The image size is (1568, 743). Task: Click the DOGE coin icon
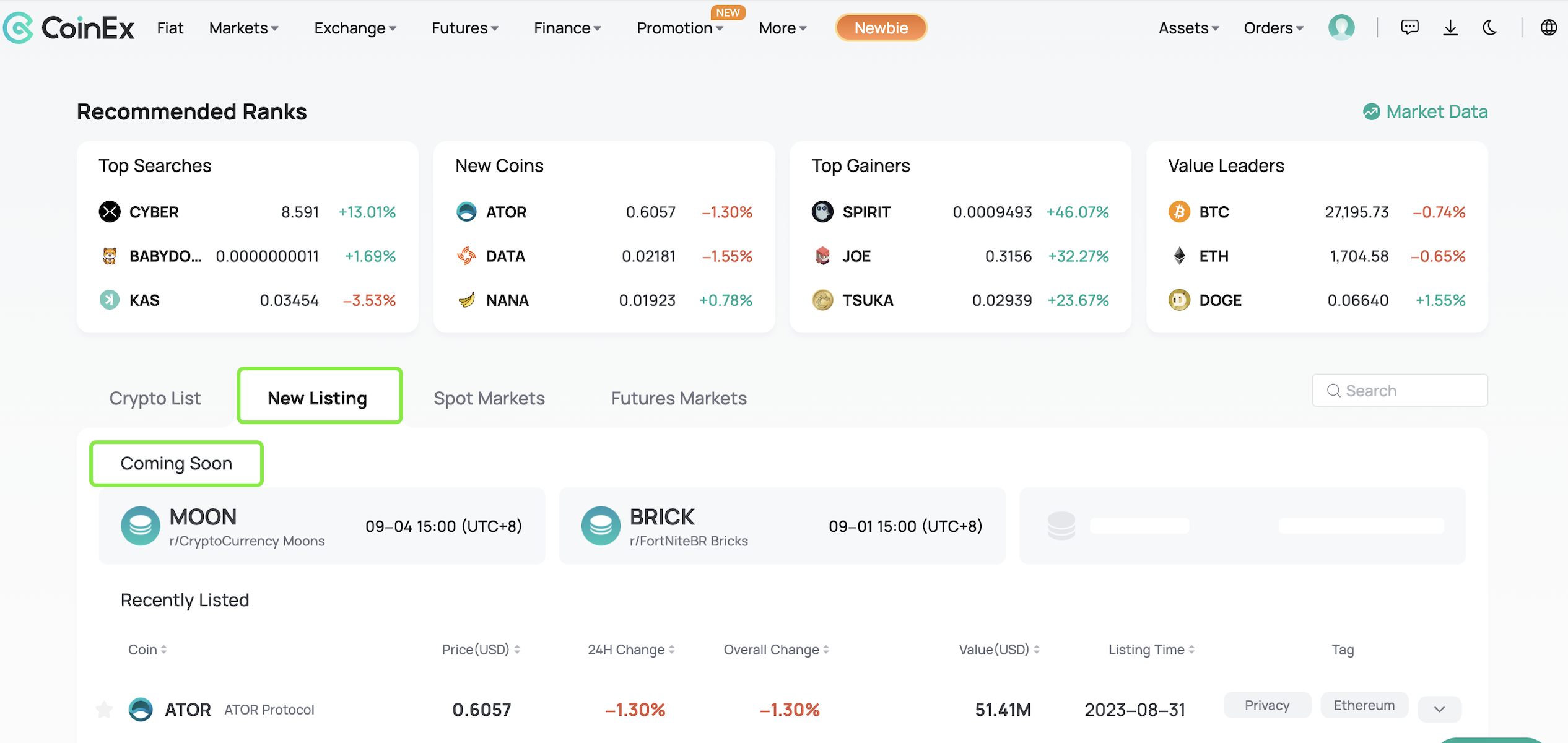point(1179,300)
